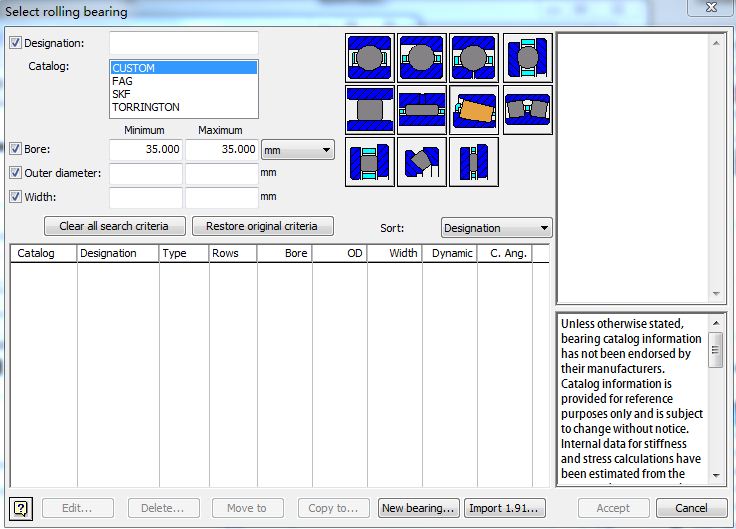Select the cylindrical roller bearing icon
The height and width of the screenshot is (529, 736).
(x=370, y=110)
